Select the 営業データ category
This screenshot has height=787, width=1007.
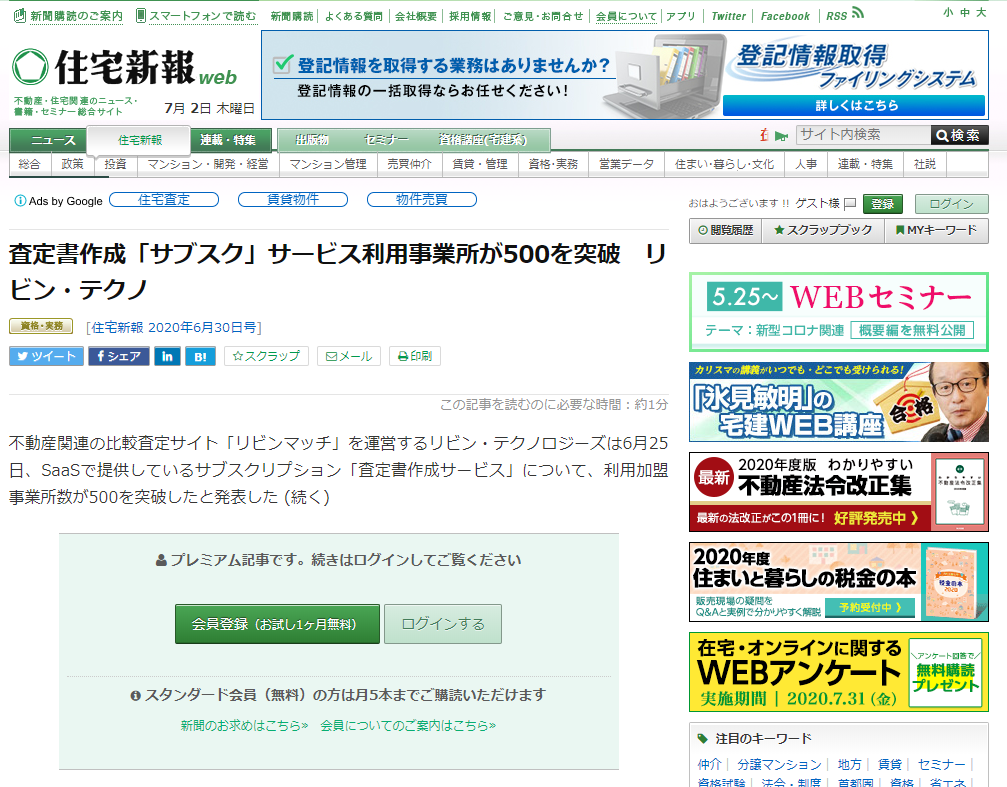pos(626,164)
